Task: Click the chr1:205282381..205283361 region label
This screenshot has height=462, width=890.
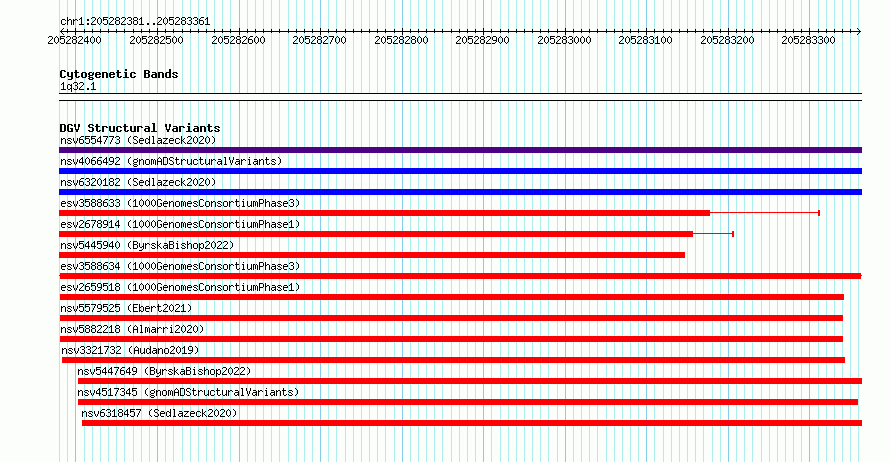Action: (135, 22)
